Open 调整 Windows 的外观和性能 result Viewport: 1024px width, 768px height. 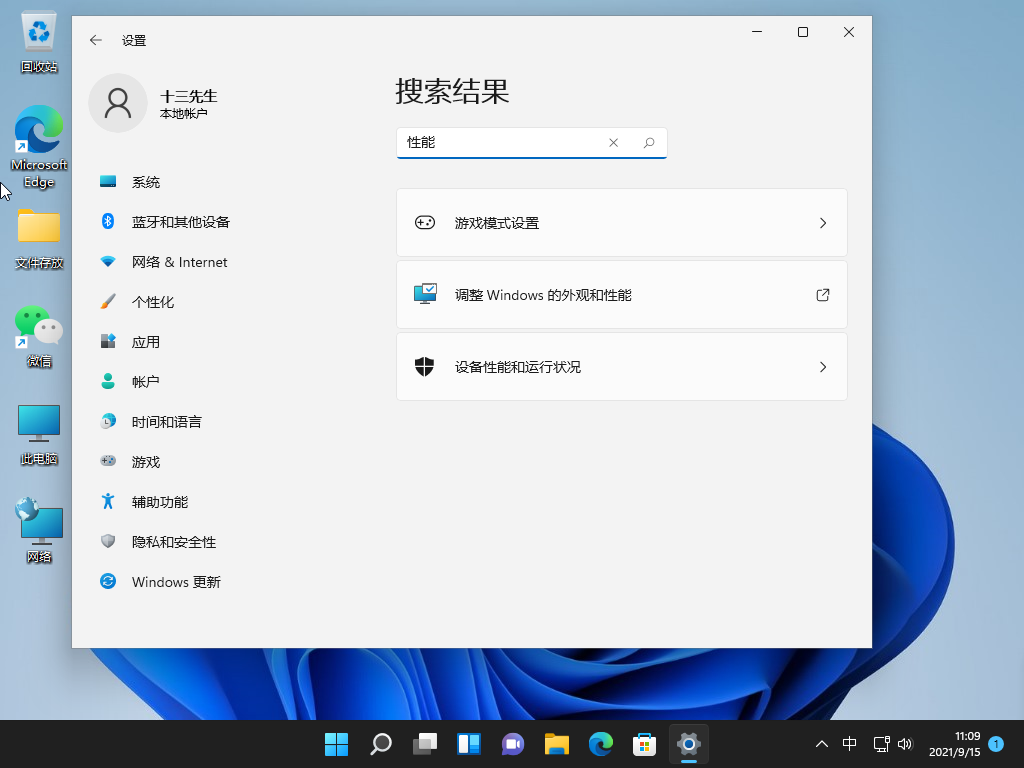[622, 295]
